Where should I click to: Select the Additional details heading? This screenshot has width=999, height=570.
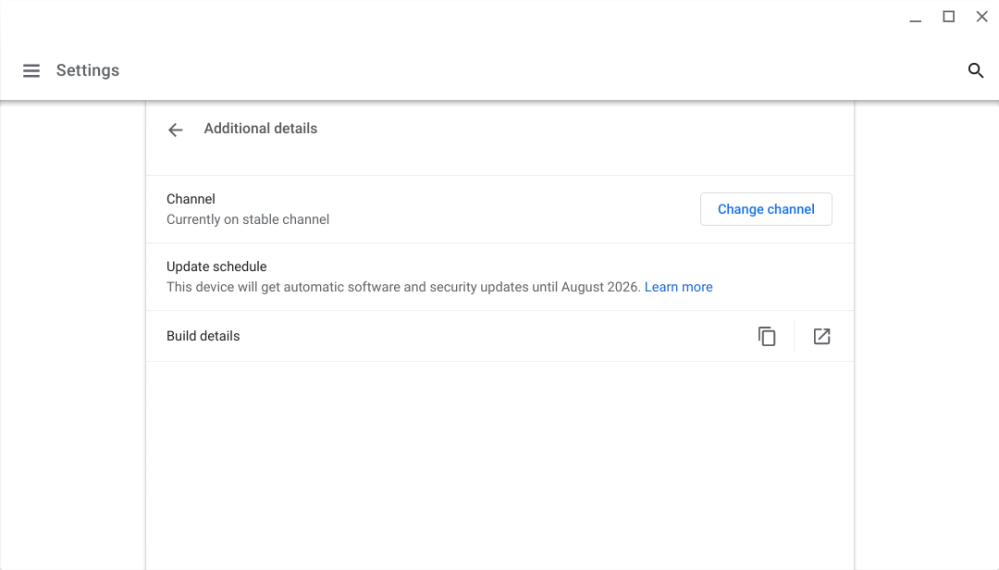click(x=260, y=129)
